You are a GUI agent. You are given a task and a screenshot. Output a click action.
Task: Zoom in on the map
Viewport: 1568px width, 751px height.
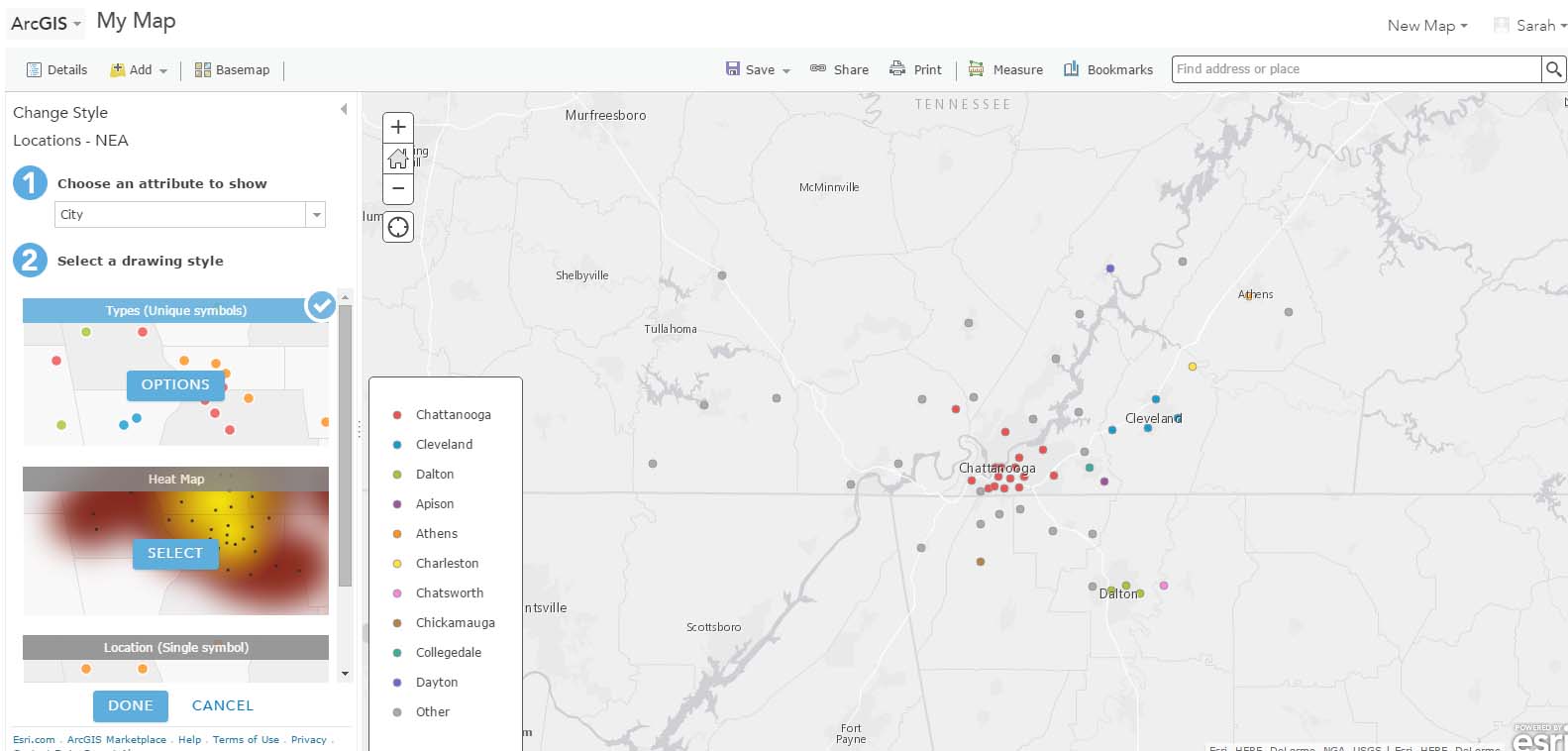pyautogui.click(x=398, y=127)
